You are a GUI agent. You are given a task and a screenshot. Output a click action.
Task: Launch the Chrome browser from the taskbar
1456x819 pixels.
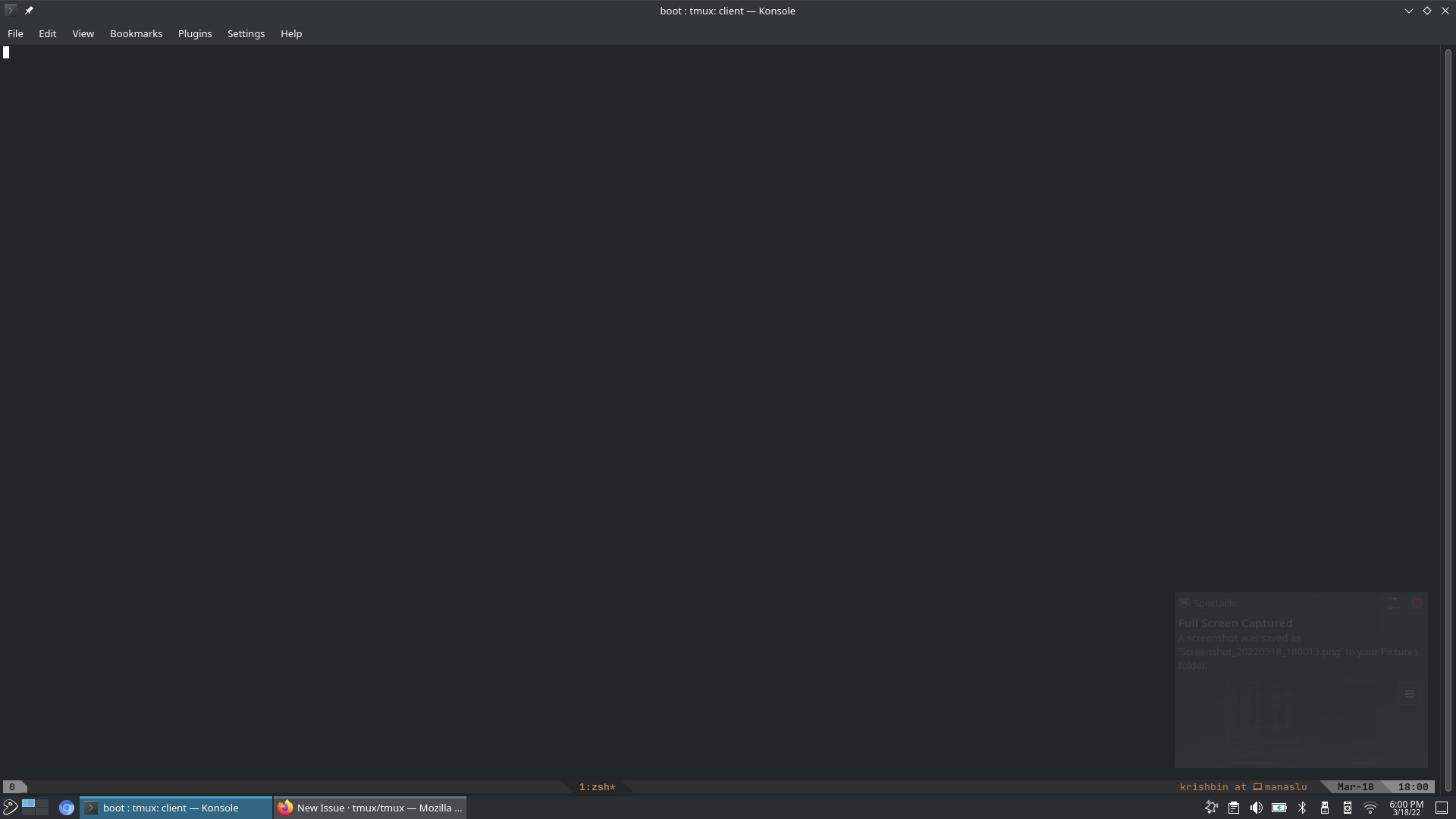(x=66, y=808)
